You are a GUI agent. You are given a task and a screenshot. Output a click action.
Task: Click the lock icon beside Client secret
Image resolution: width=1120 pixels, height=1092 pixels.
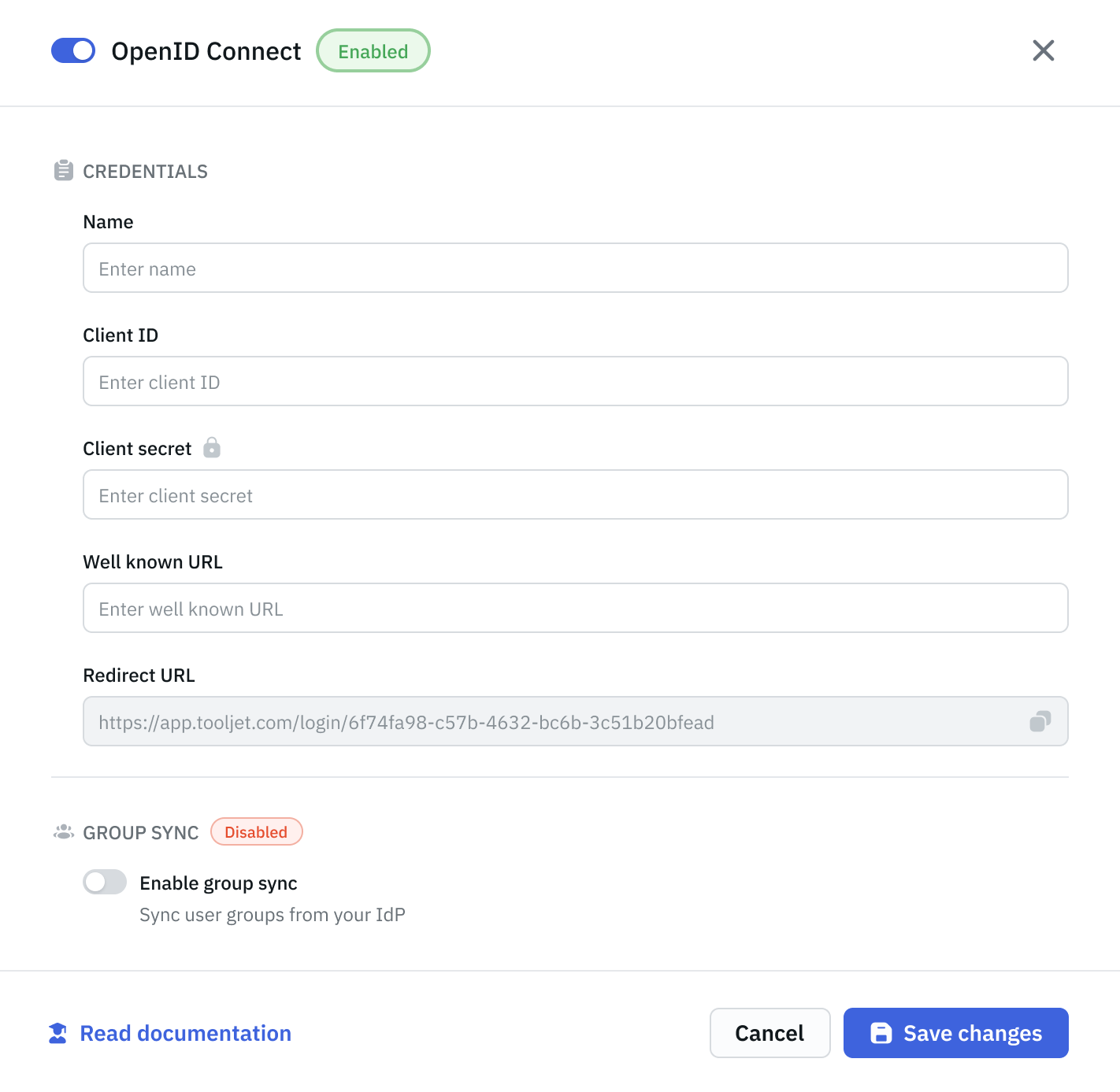tap(211, 448)
